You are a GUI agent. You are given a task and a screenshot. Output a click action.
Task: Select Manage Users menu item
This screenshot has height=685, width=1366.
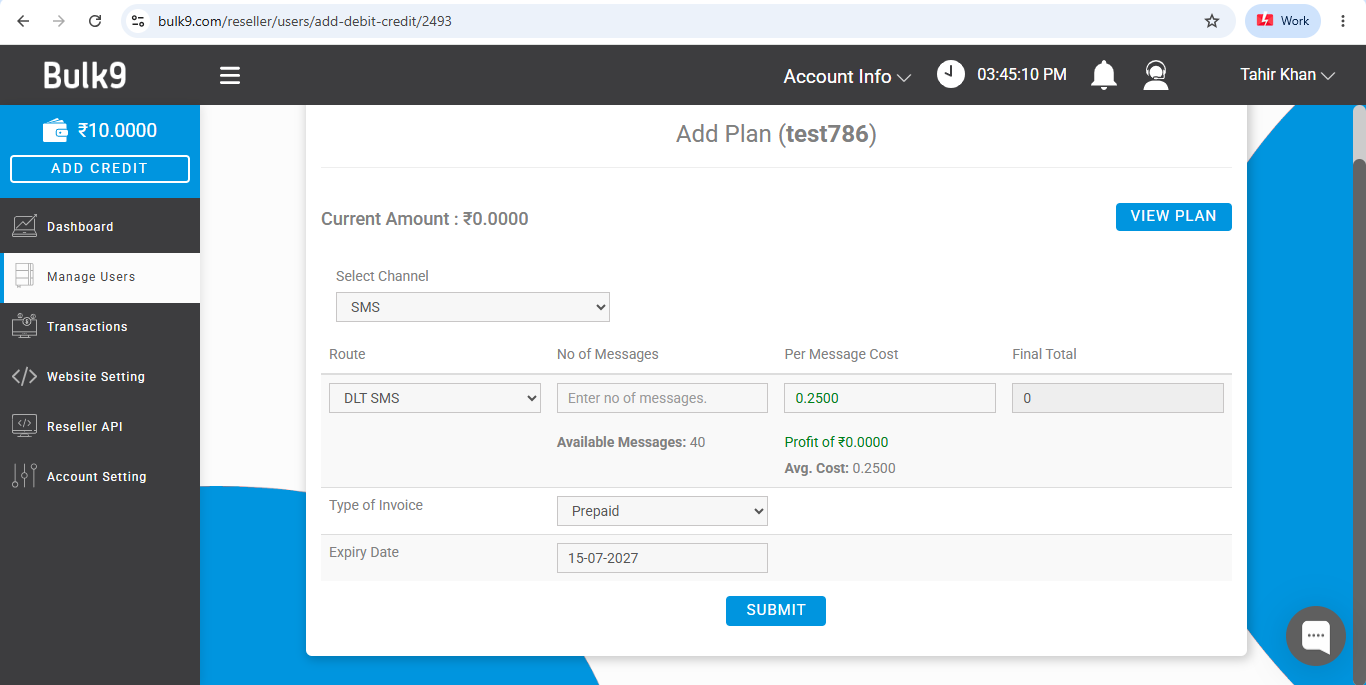(x=100, y=277)
